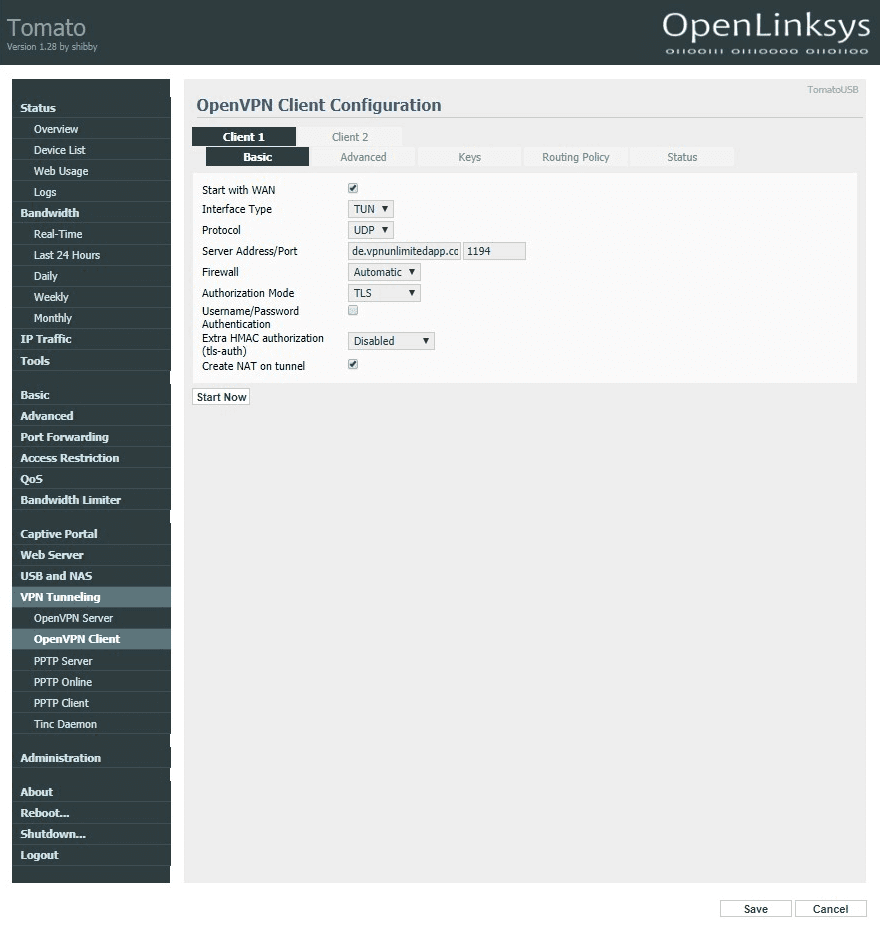
Task: Open the Overview page under Status
Action: tap(55, 129)
